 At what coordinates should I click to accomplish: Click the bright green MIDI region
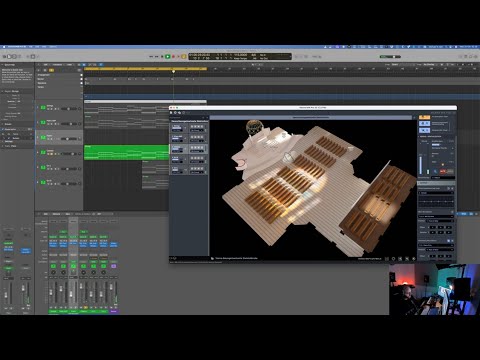point(126,152)
